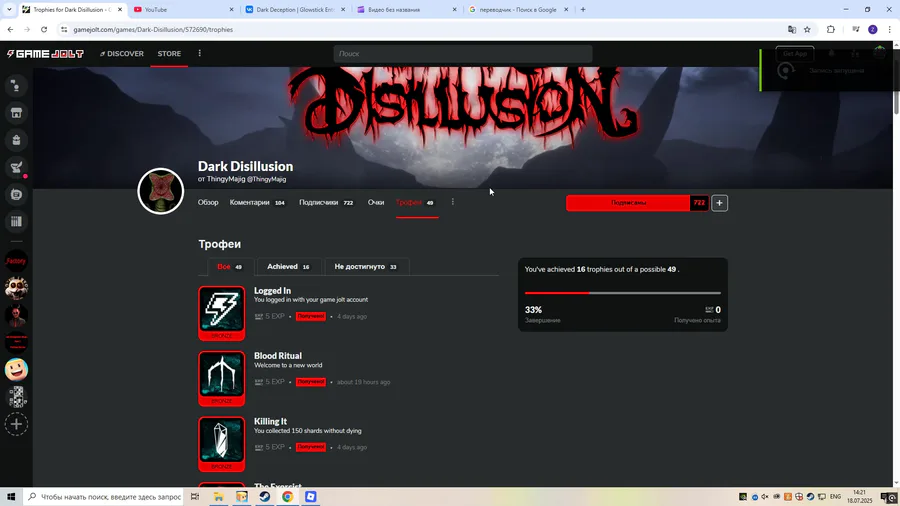Viewport: 900px width, 506px height.
Task: Open the Chrome profile avatar
Action: pyautogui.click(x=872, y=29)
